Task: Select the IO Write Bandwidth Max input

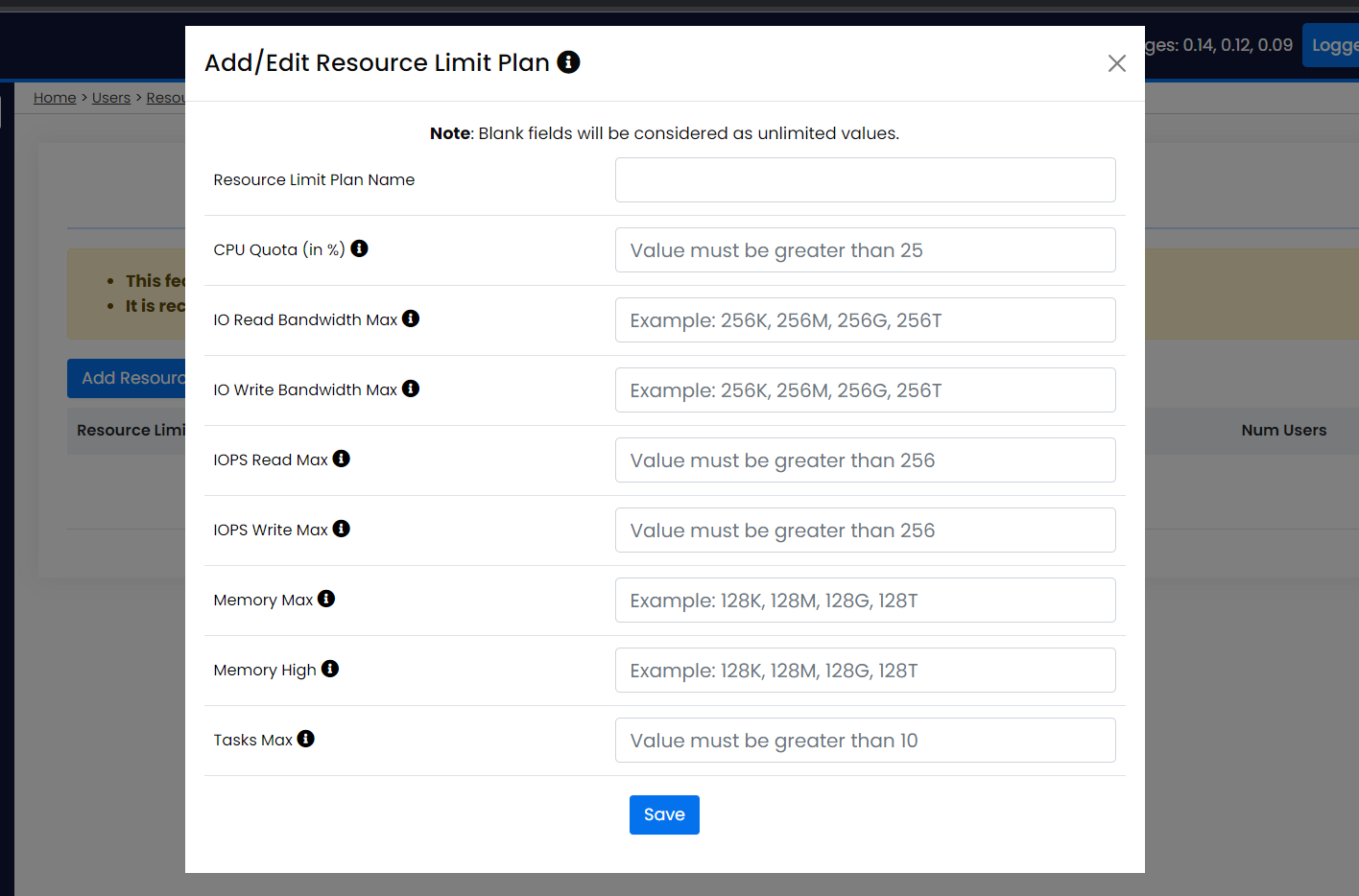Action: (x=865, y=390)
